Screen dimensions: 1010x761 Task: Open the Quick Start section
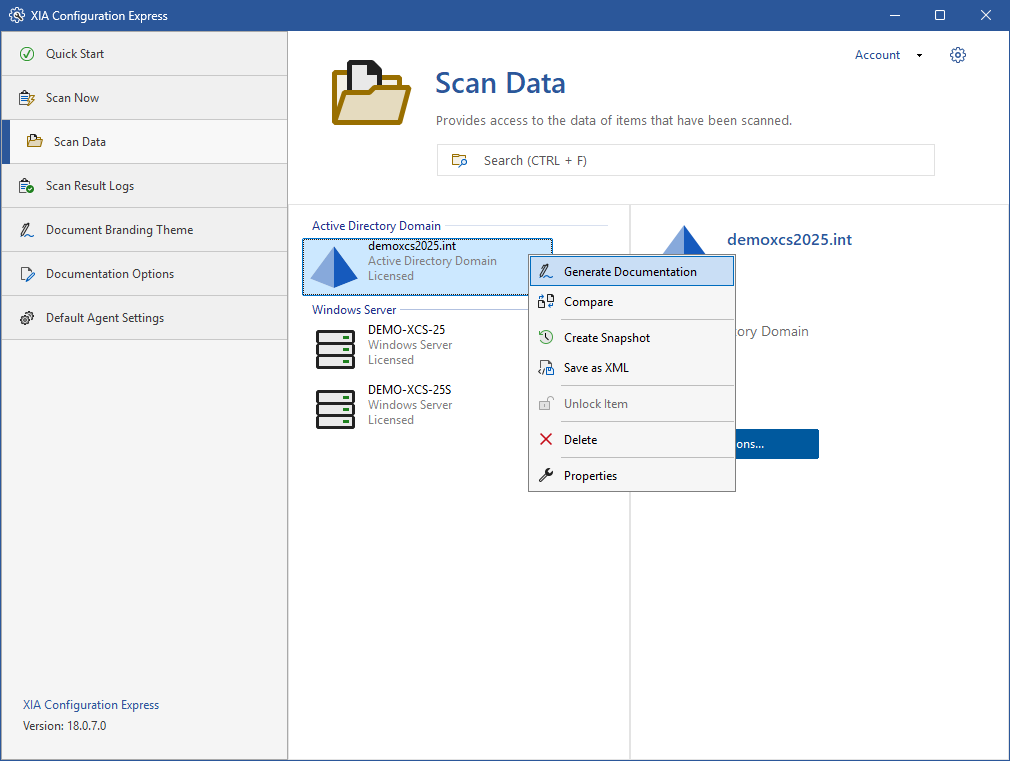75,54
